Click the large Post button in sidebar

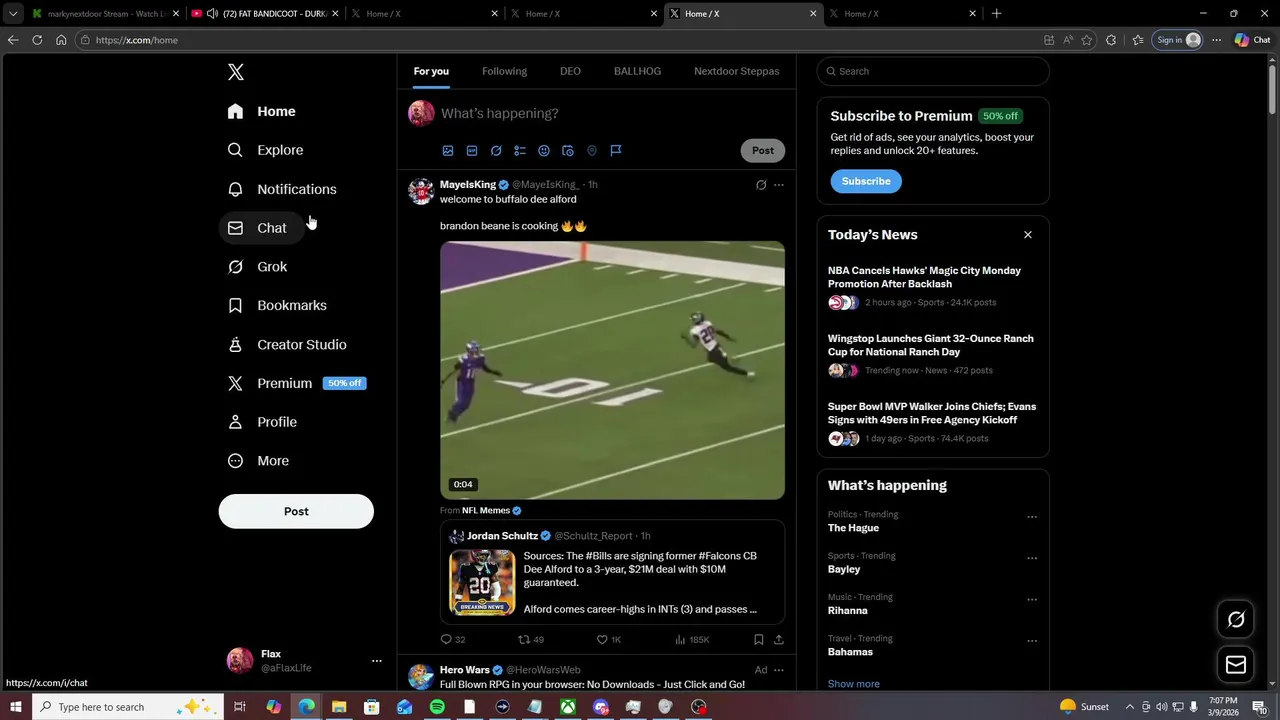(x=296, y=511)
